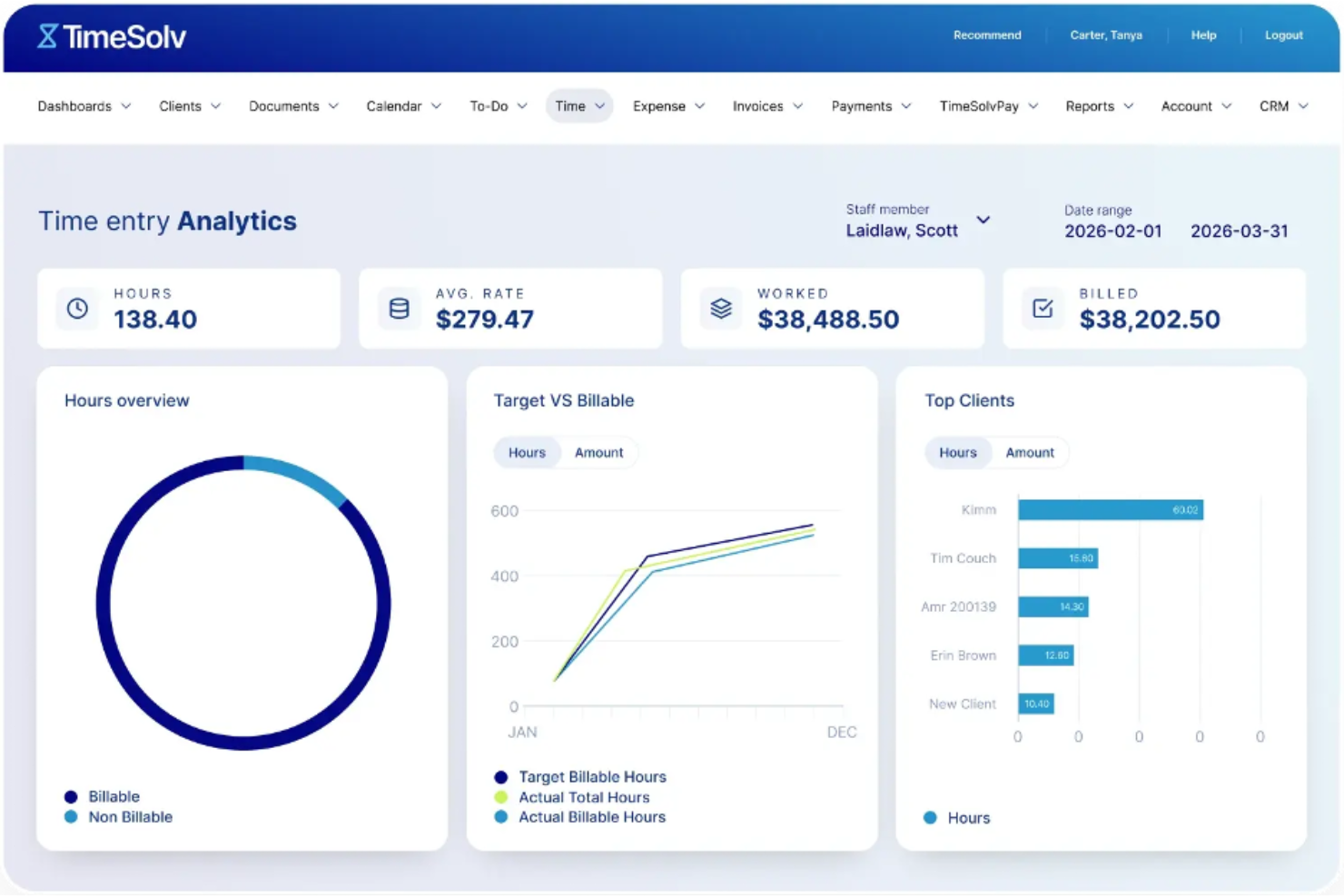Open the Dashboards menu
The width and height of the screenshot is (1344, 896).
pos(84,106)
